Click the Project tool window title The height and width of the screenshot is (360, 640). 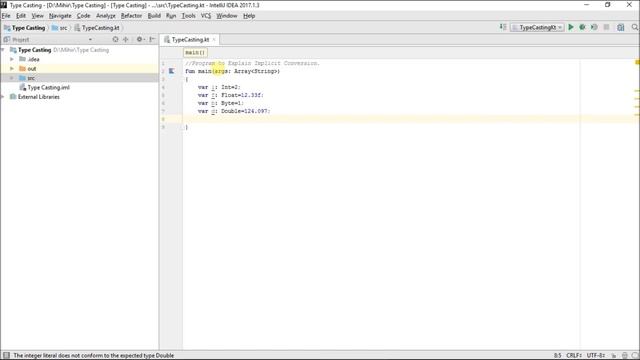pos(20,40)
